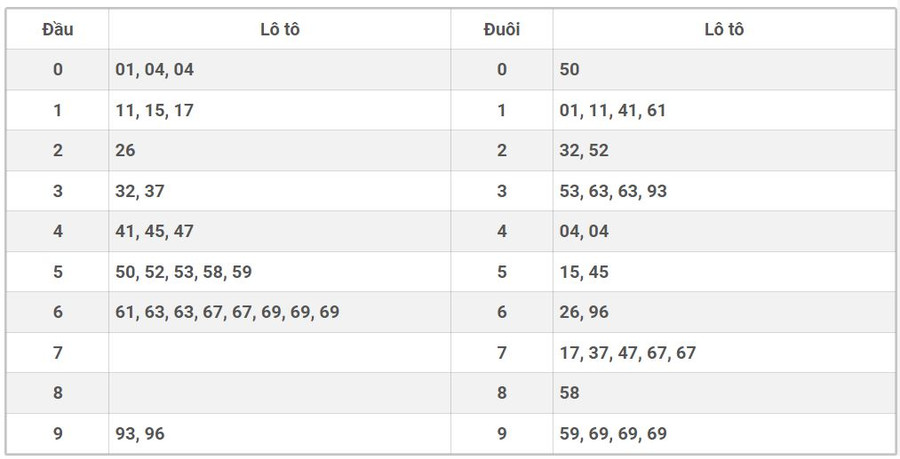Select the cell containing "01, 04, 04"
900x459 pixels.
point(155,70)
